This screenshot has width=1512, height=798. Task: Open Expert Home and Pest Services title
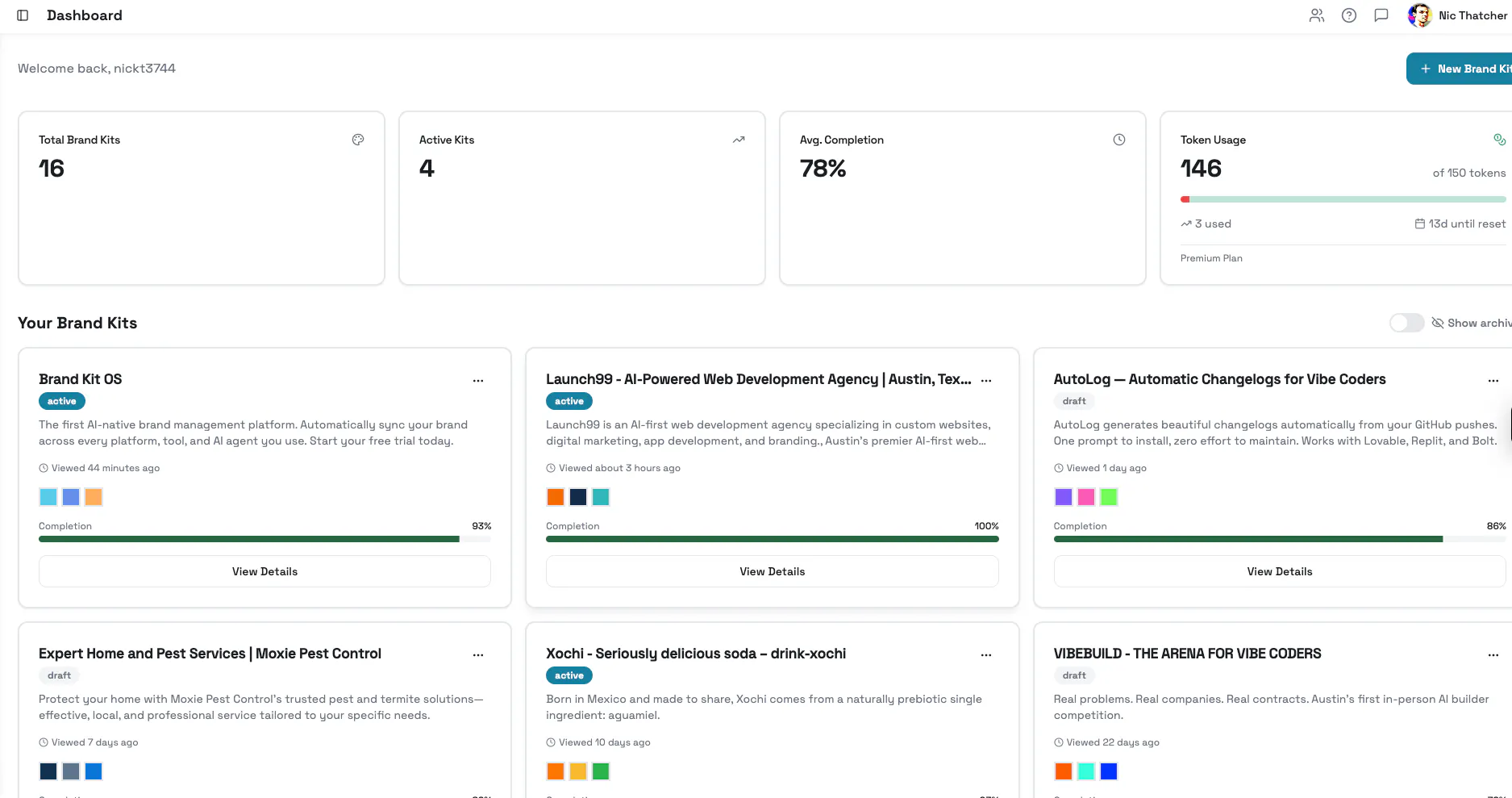(210, 654)
